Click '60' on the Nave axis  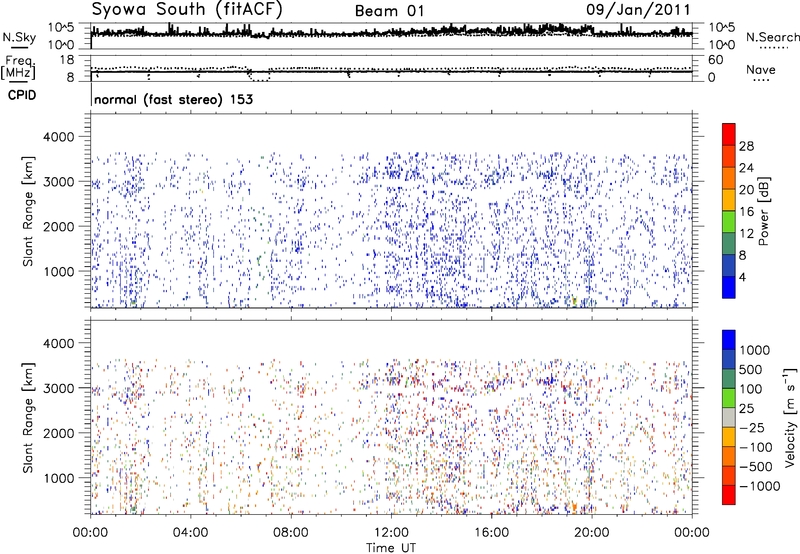[715, 60]
